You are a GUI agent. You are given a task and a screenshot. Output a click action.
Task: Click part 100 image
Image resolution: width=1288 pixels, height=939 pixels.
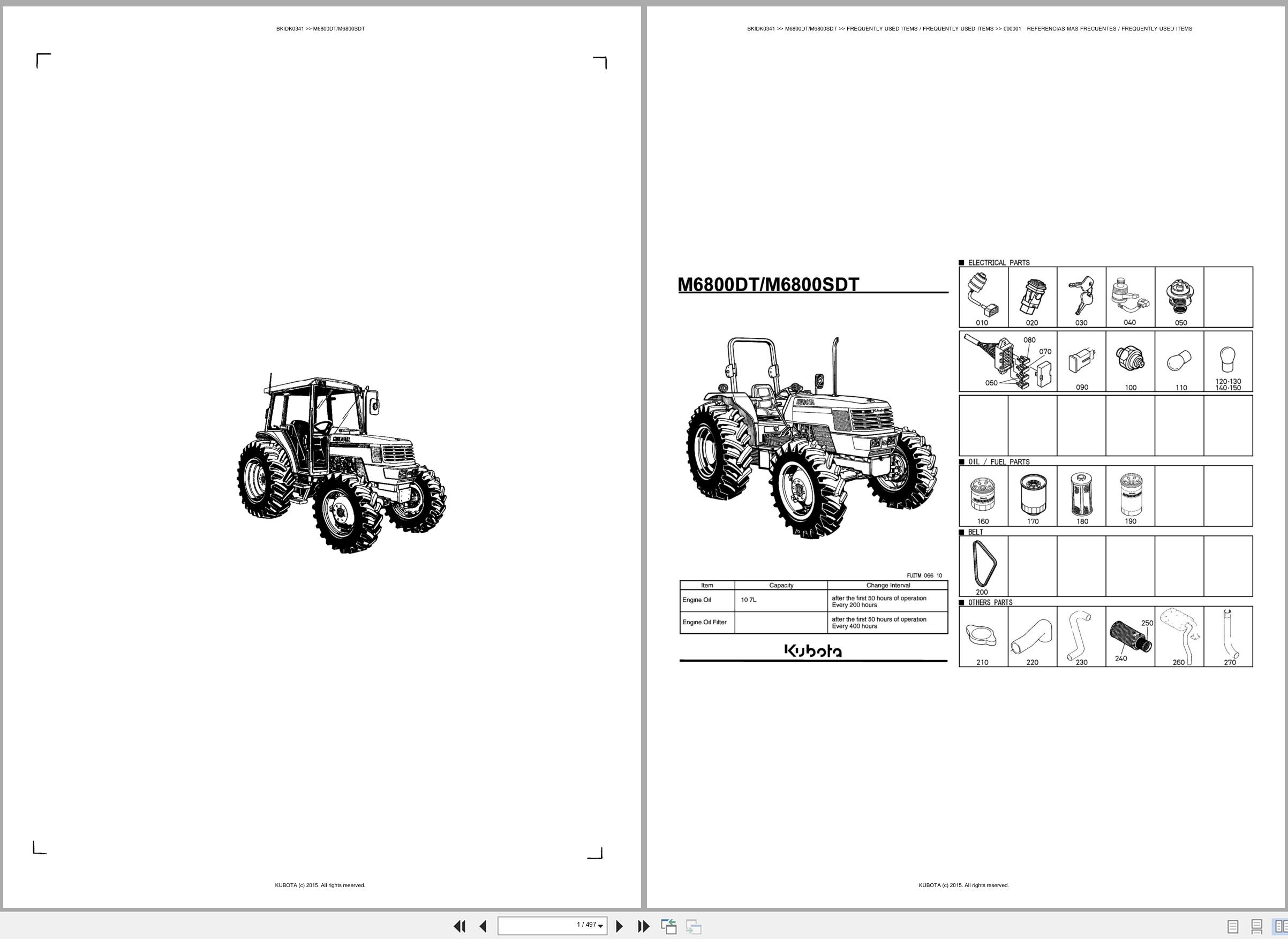pos(1130,359)
